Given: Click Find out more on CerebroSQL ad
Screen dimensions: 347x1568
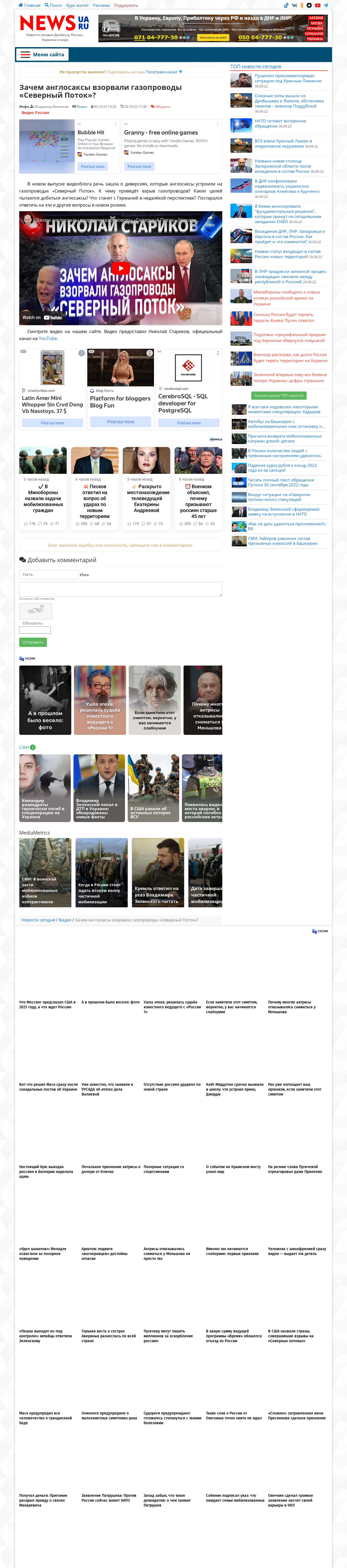Looking at the screenshot, I should tap(189, 422).
